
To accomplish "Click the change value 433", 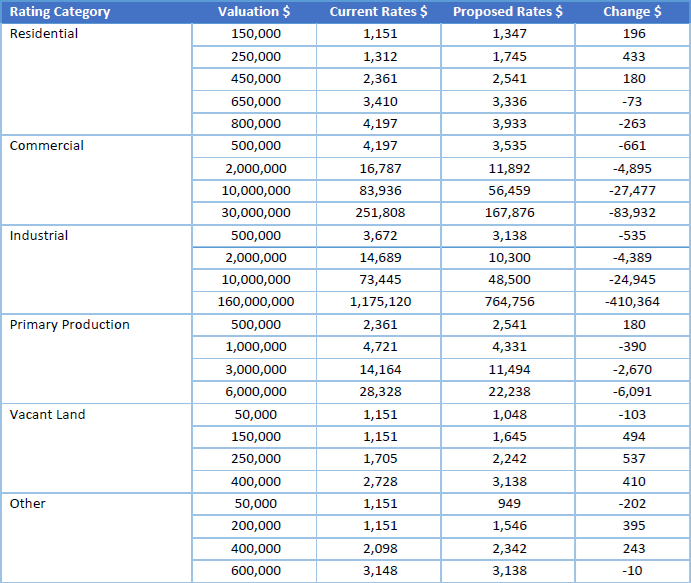I will point(634,57).
